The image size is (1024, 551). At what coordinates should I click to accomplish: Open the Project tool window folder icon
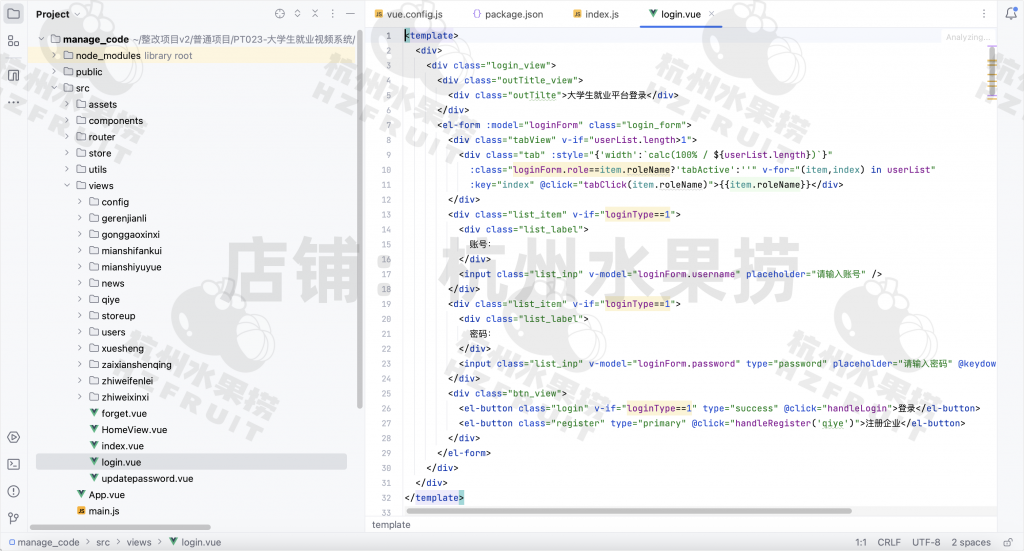point(13,14)
